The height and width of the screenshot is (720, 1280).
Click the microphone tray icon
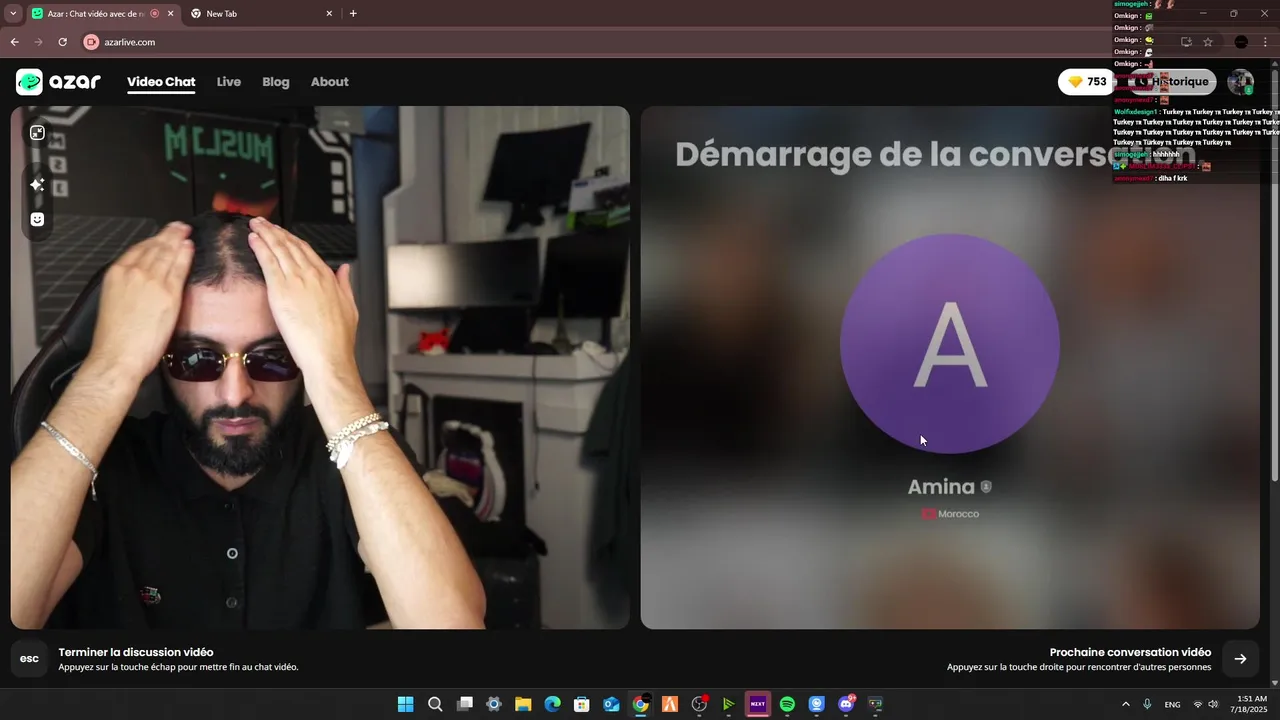tap(1147, 704)
